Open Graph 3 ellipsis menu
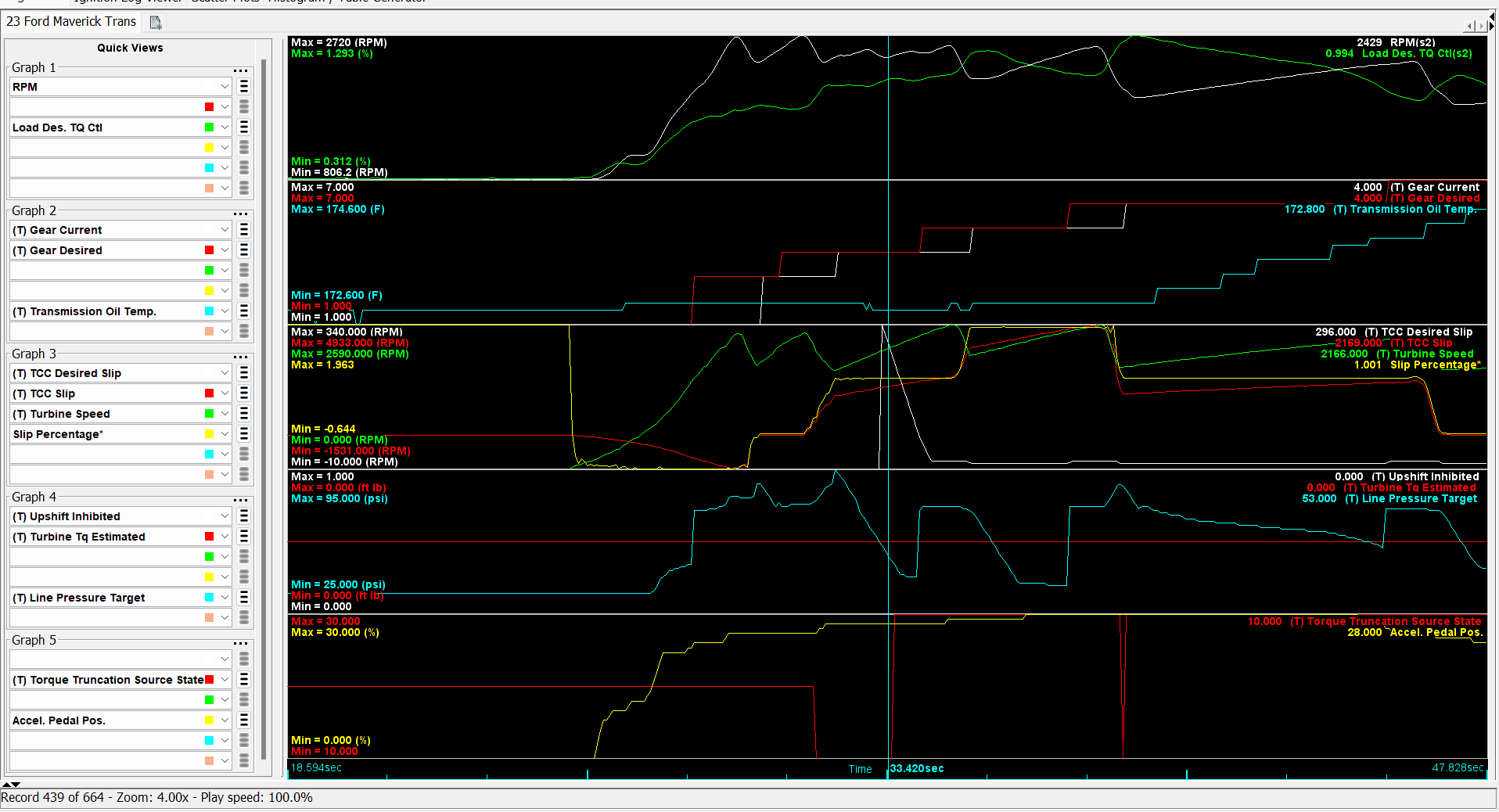 pyautogui.click(x=240, y=357)
